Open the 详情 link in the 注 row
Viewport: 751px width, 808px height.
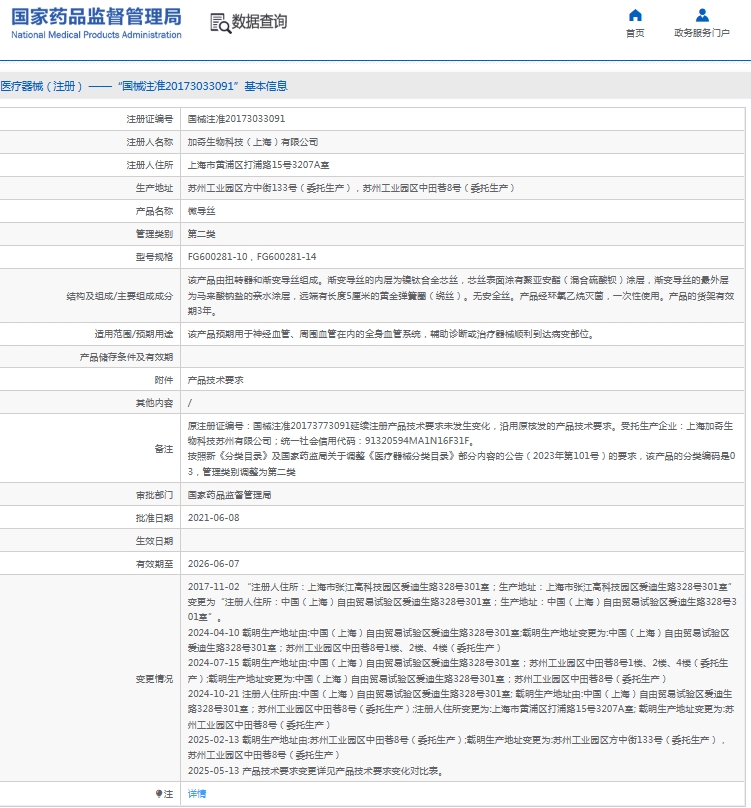(x=196, y=794)
